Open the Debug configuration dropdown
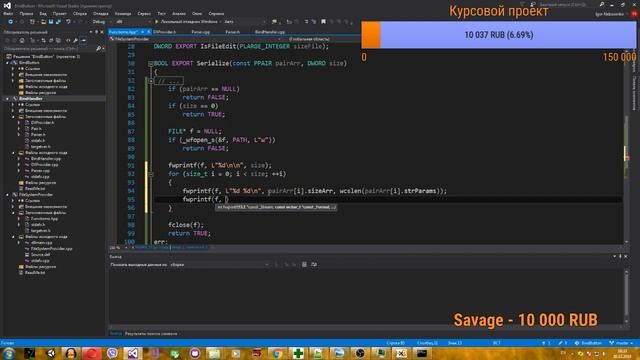 coord(101,22)
